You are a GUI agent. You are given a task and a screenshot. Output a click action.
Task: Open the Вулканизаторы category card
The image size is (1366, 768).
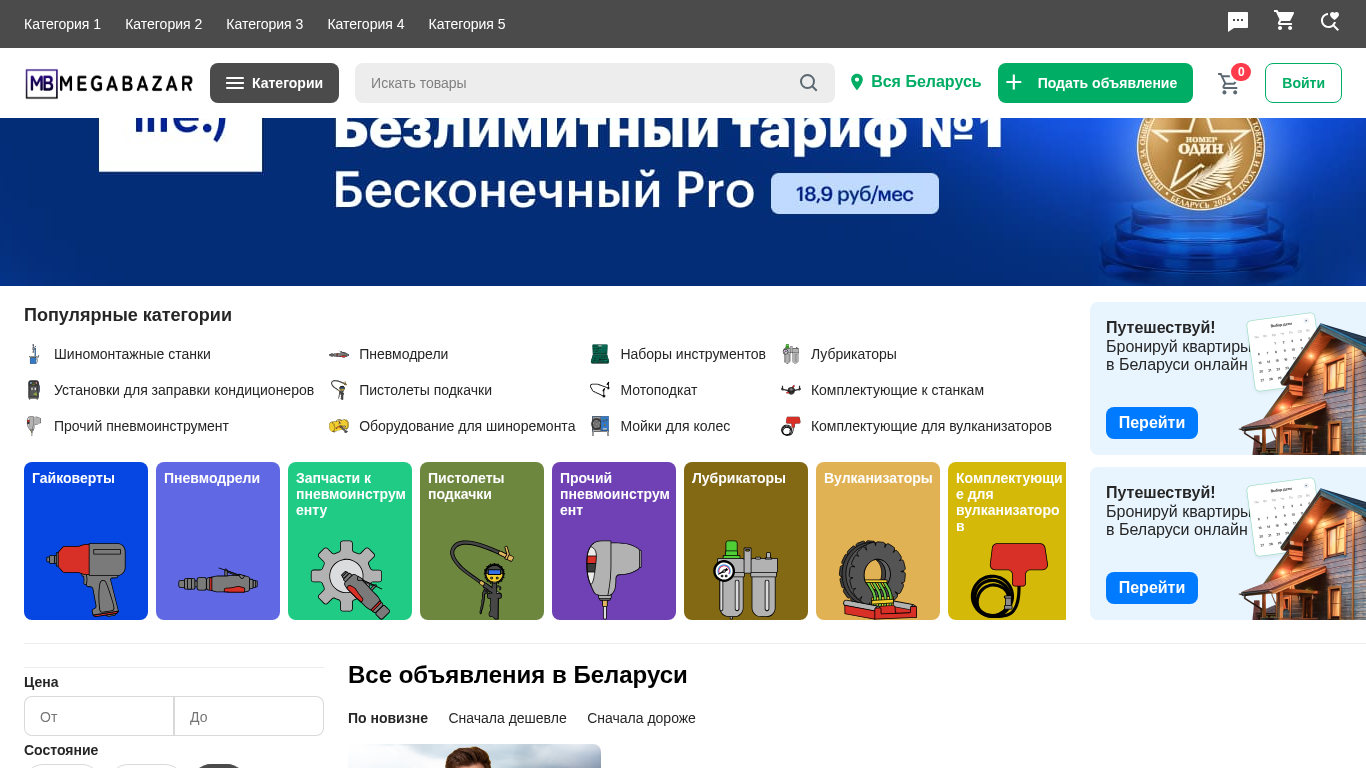pyautogui.click(x=878, y=541)
